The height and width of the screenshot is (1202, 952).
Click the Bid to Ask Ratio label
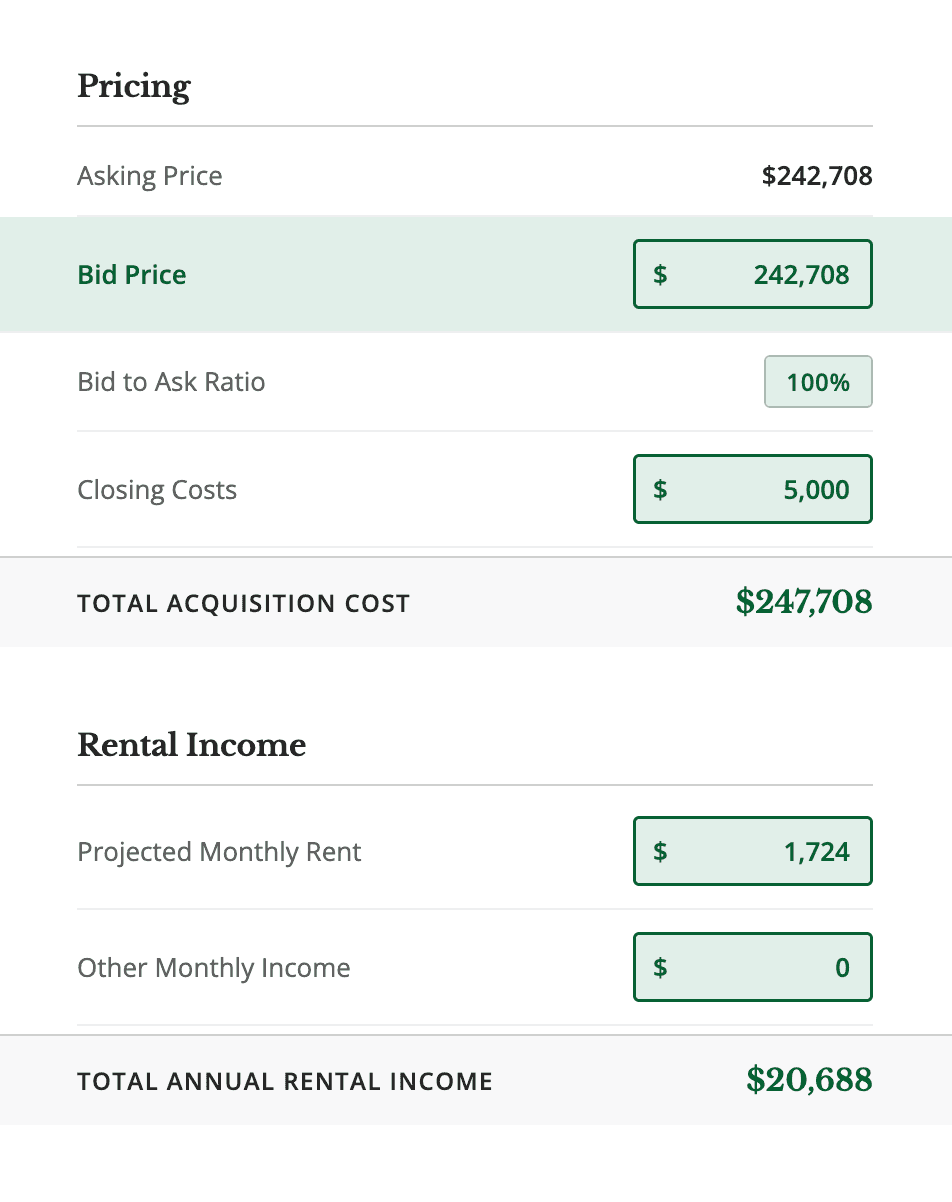[171, 382]
